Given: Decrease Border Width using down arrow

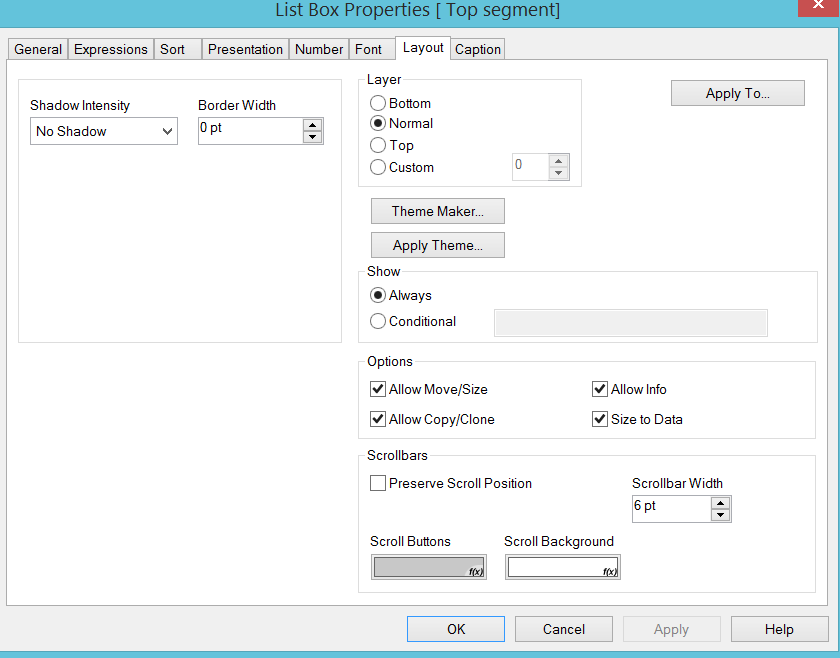Looking at the screenshot, I should pos(313,137).
